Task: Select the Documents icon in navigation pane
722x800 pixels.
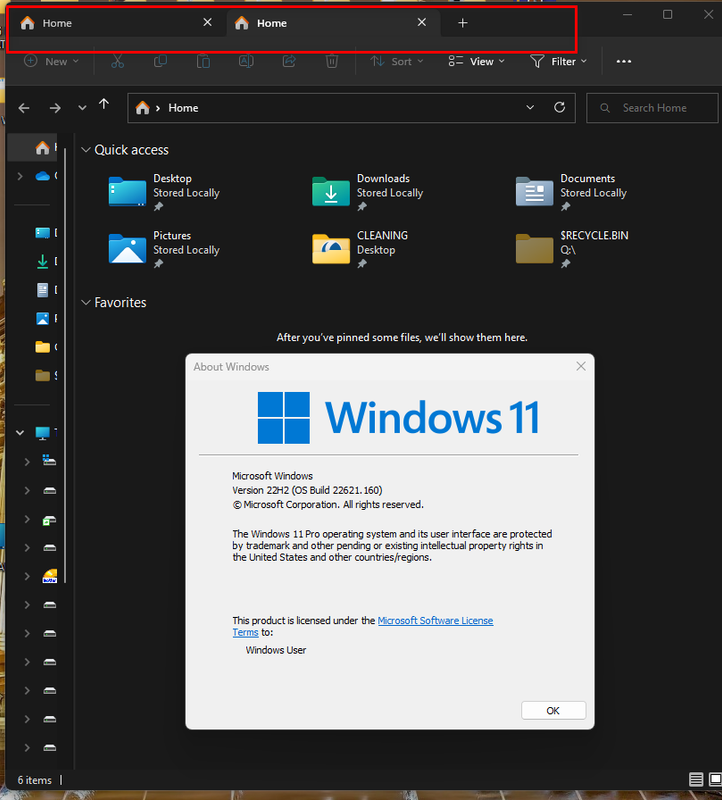Action: (x=42, y=290)
